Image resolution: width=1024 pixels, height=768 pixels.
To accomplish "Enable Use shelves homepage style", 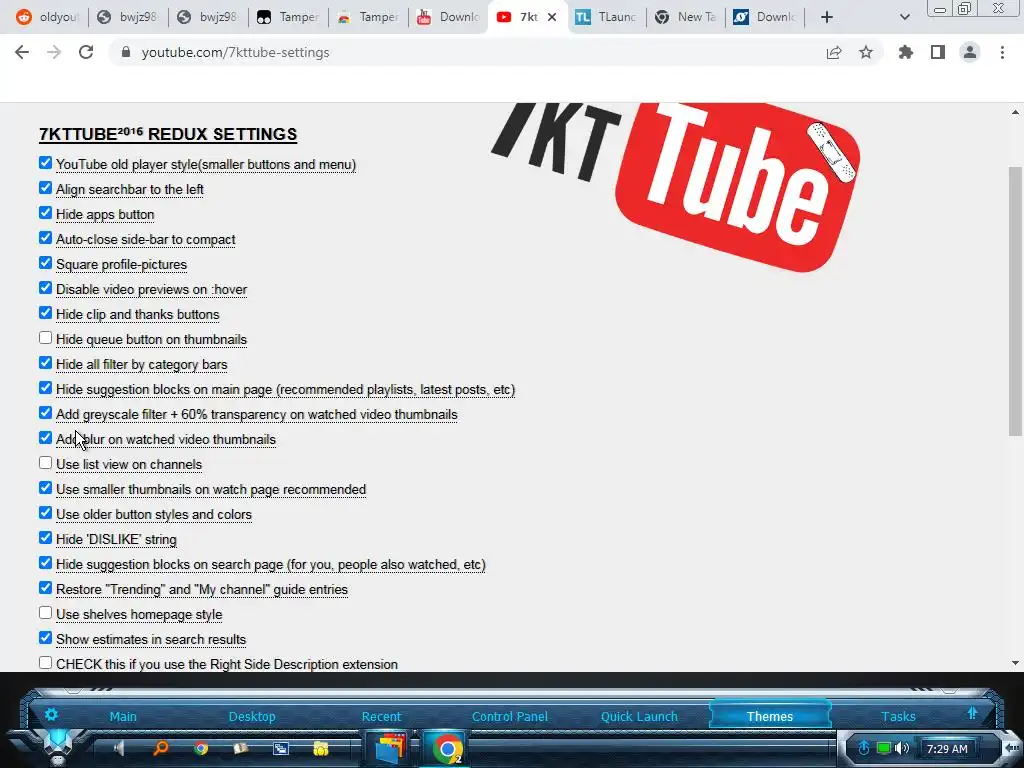I will tap(45, 613).
